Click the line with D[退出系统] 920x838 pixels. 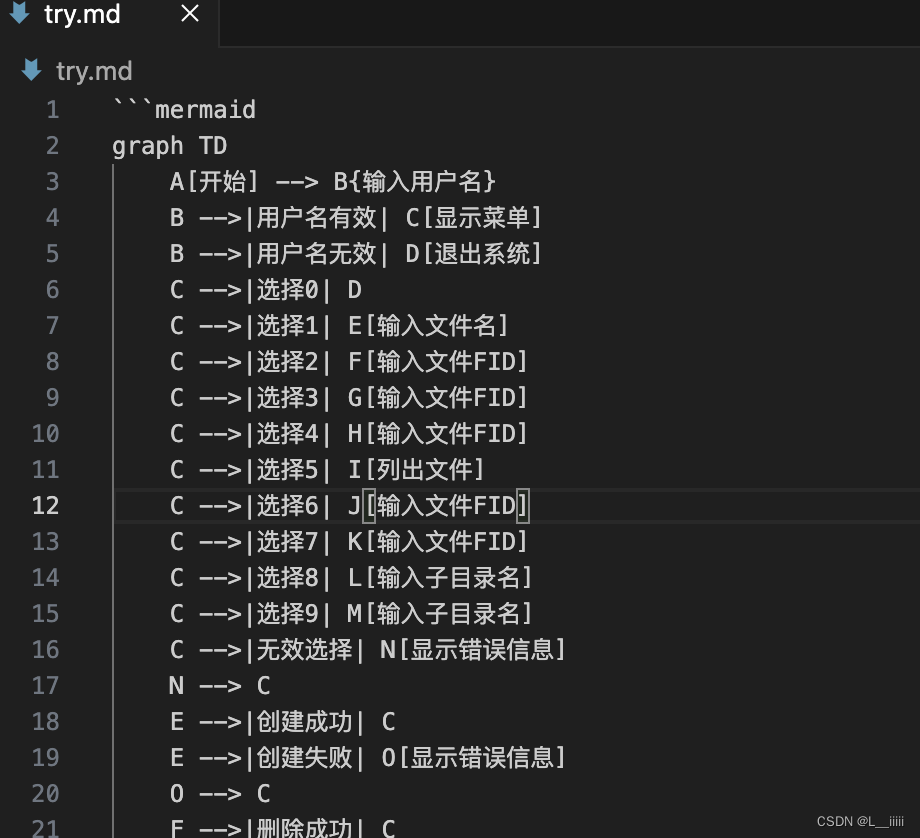tap(356, 254)
